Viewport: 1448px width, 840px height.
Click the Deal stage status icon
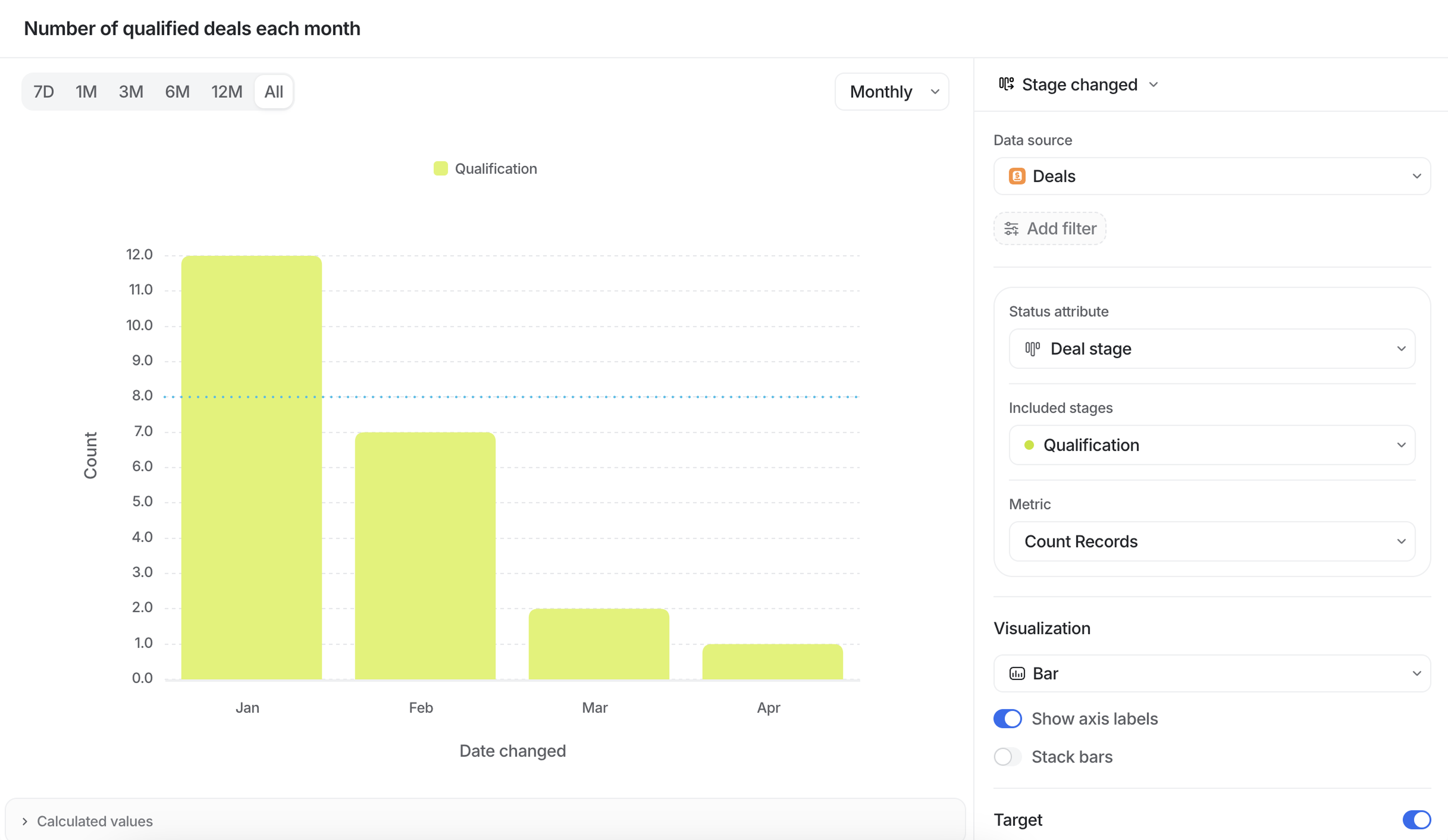[x=1032, y=349]
